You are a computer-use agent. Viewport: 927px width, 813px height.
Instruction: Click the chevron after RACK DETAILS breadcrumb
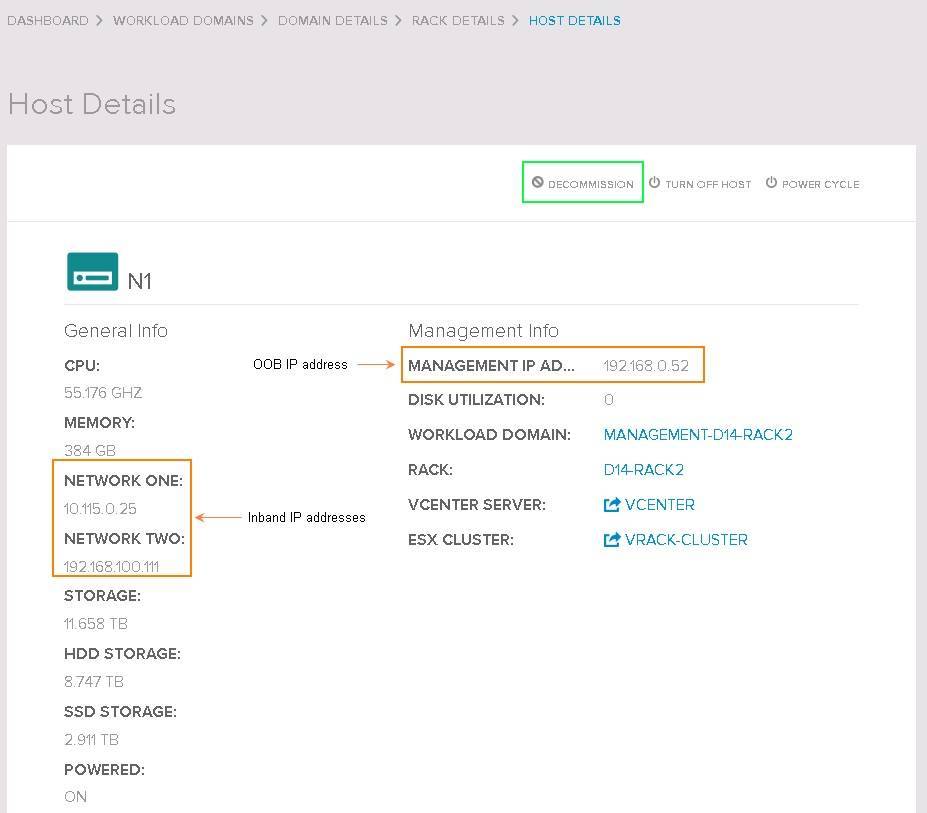516,21
